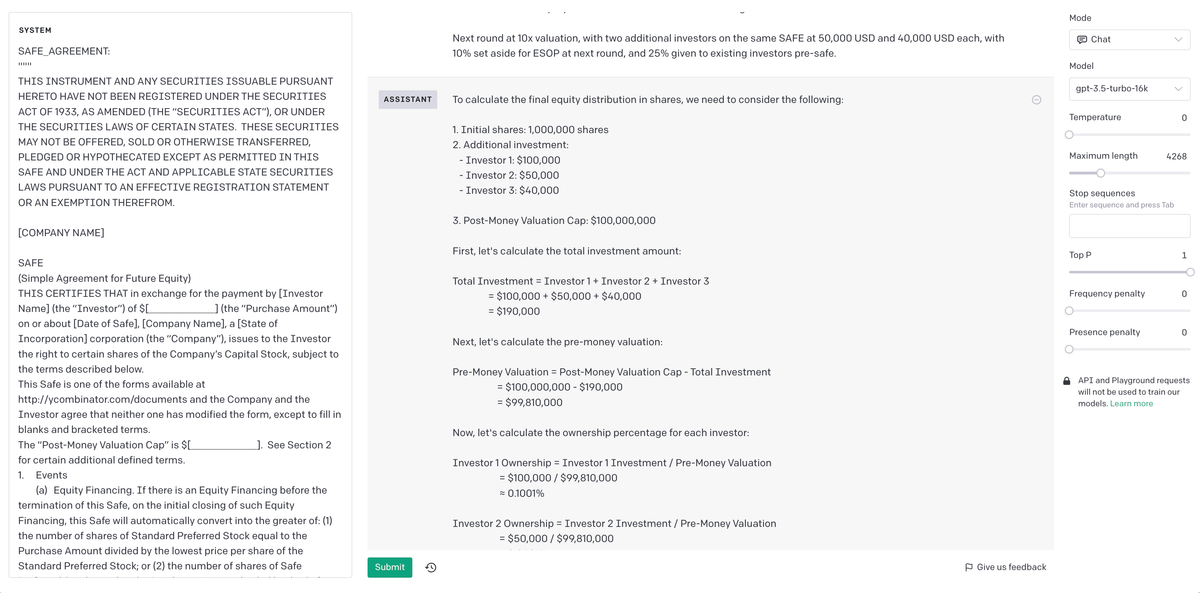Click the lock icon near API notice
Screen dimensions: 1200x593
coord(1067,381)
